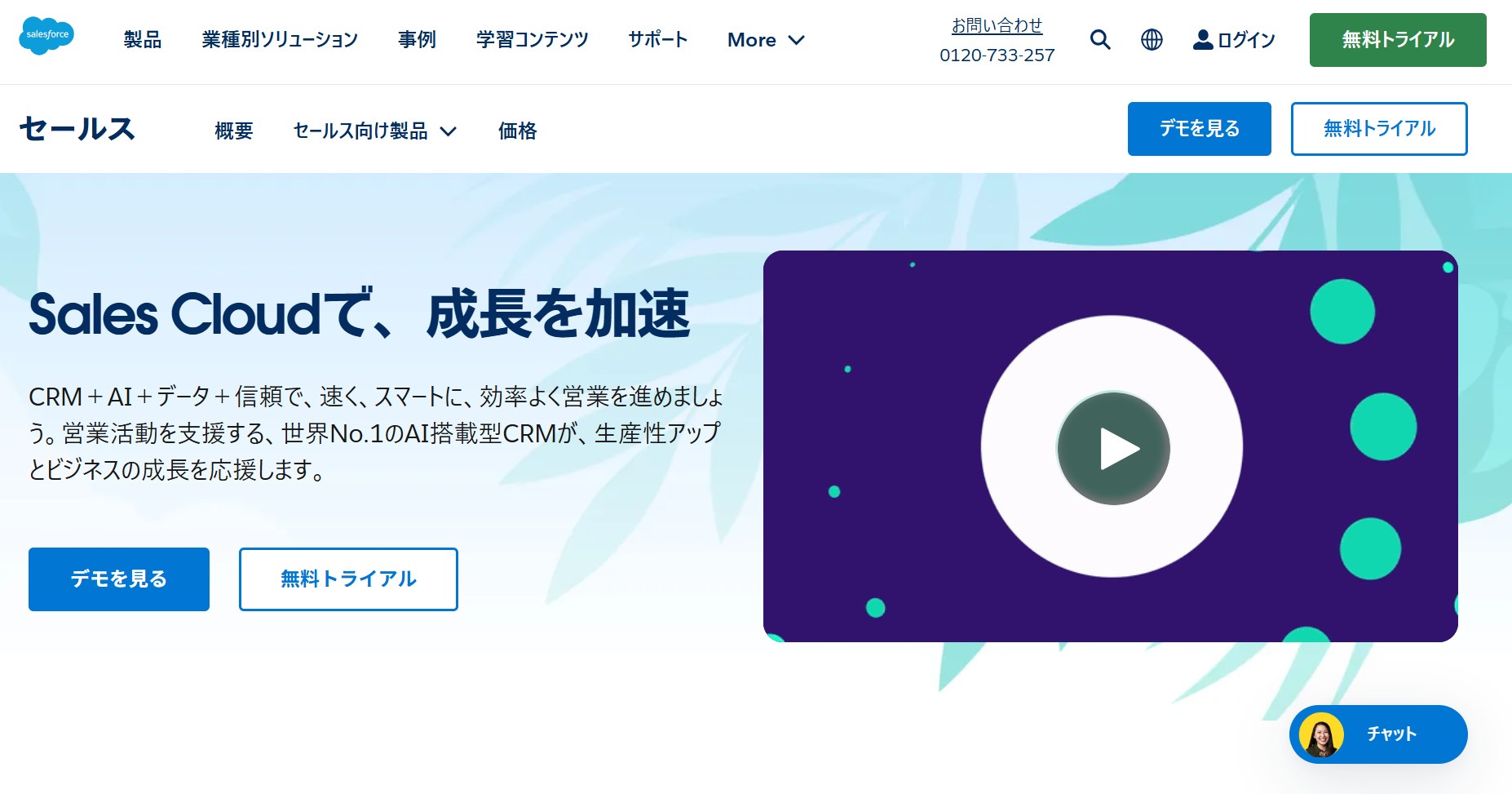
Task: Select the 事例 menu item
Action: point(417,39)
